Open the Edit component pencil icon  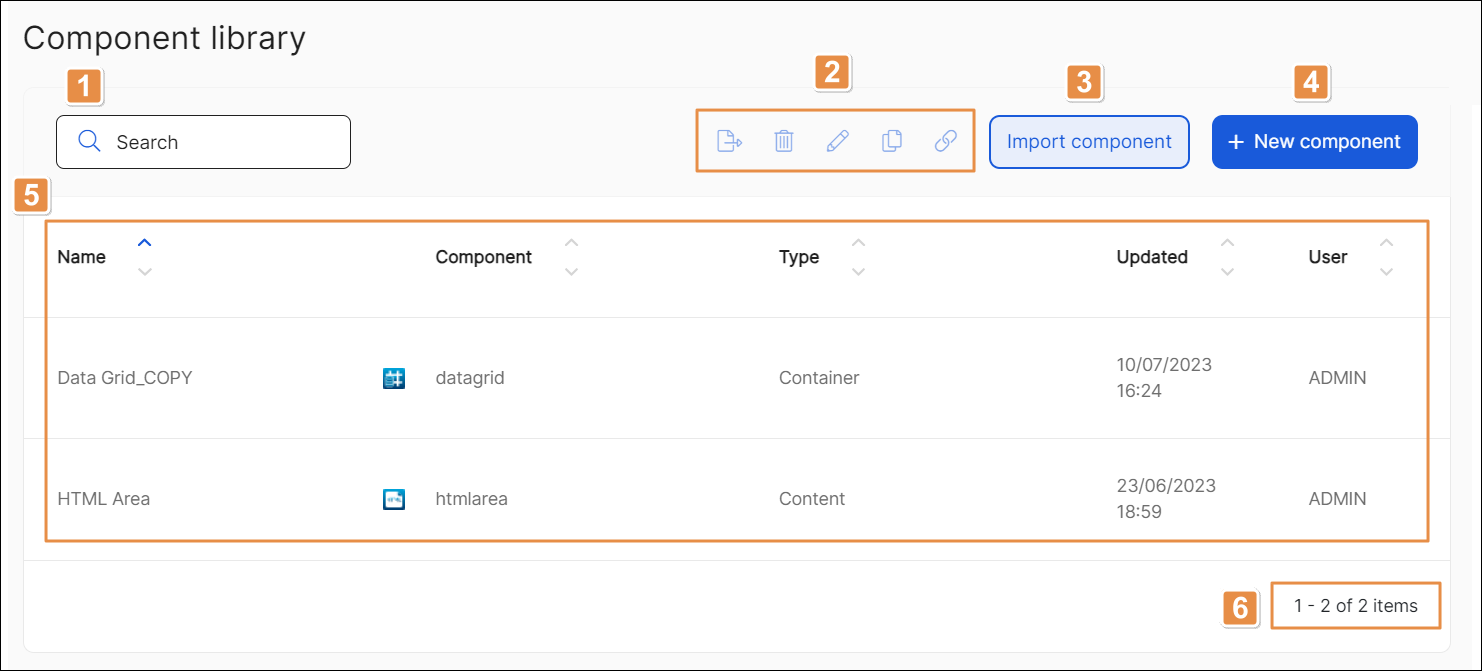point(837,141)
